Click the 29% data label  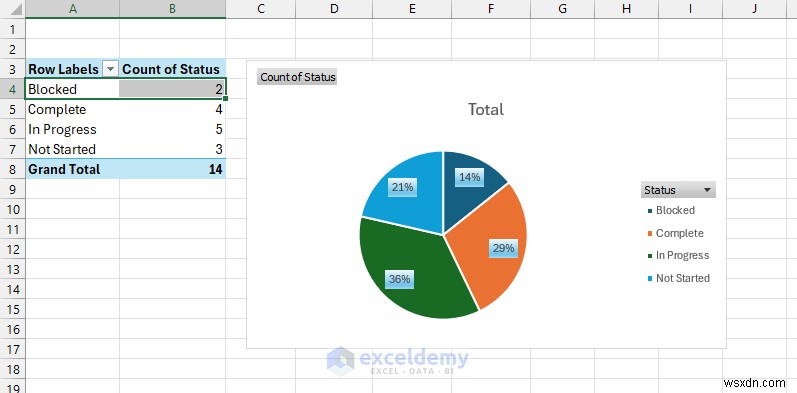click(x=503, y=249)
